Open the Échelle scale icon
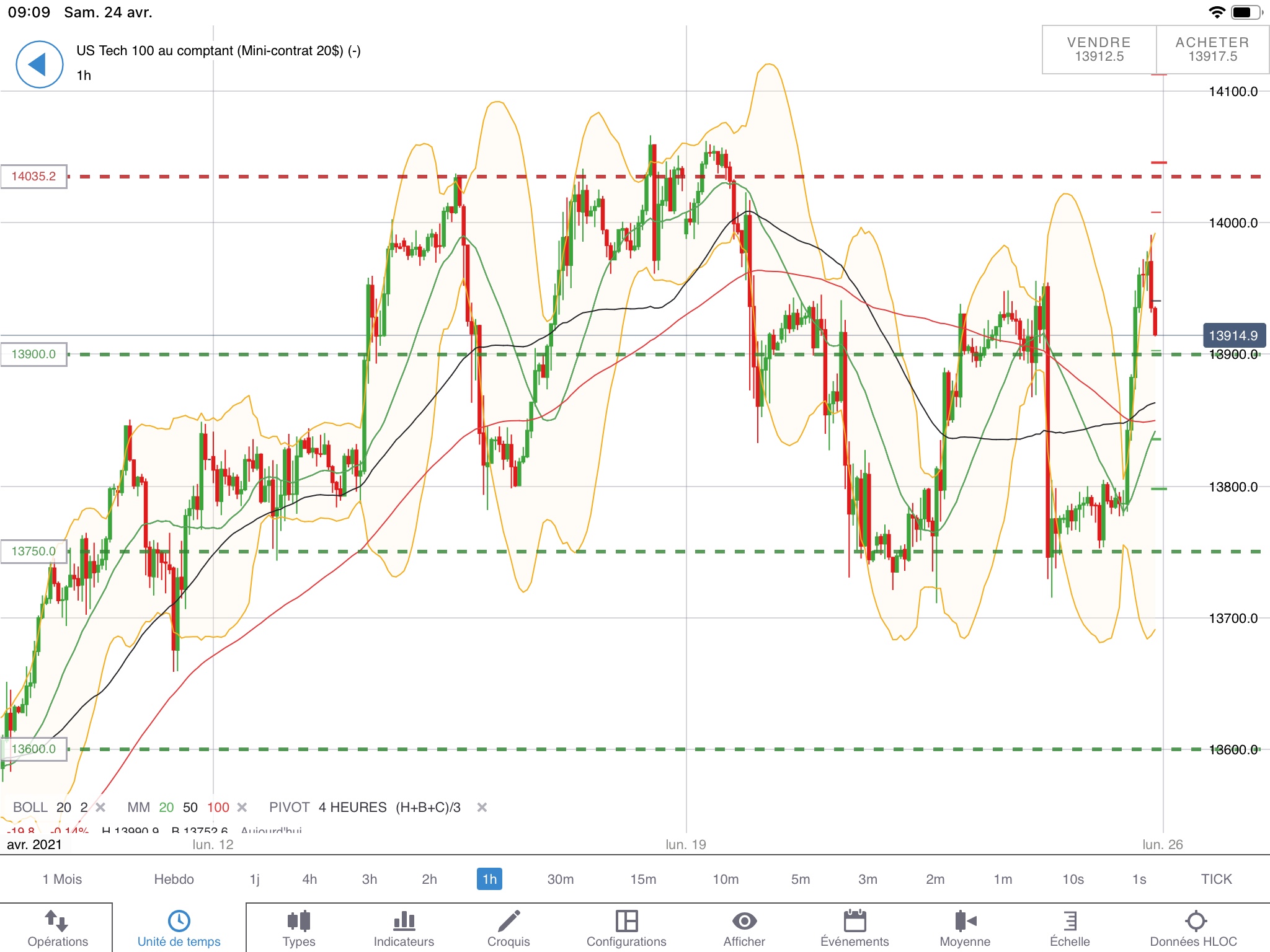This screenshot has height=952, width=1270. (x=1070, y=928)
